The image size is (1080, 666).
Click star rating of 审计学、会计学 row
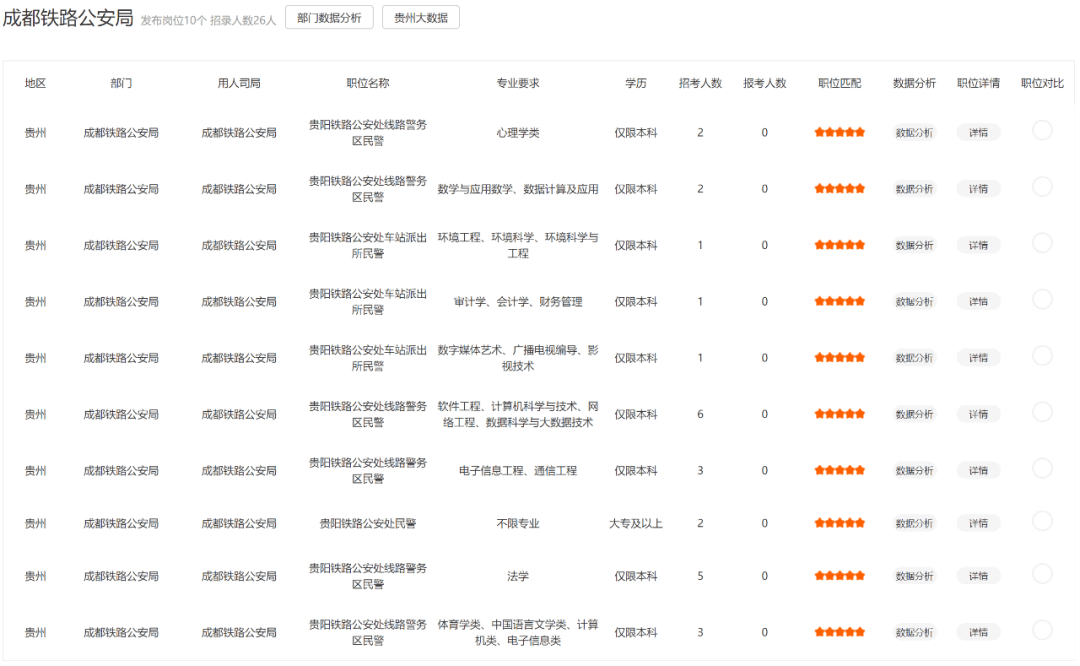pyautogui.click(x=840, y=301)
